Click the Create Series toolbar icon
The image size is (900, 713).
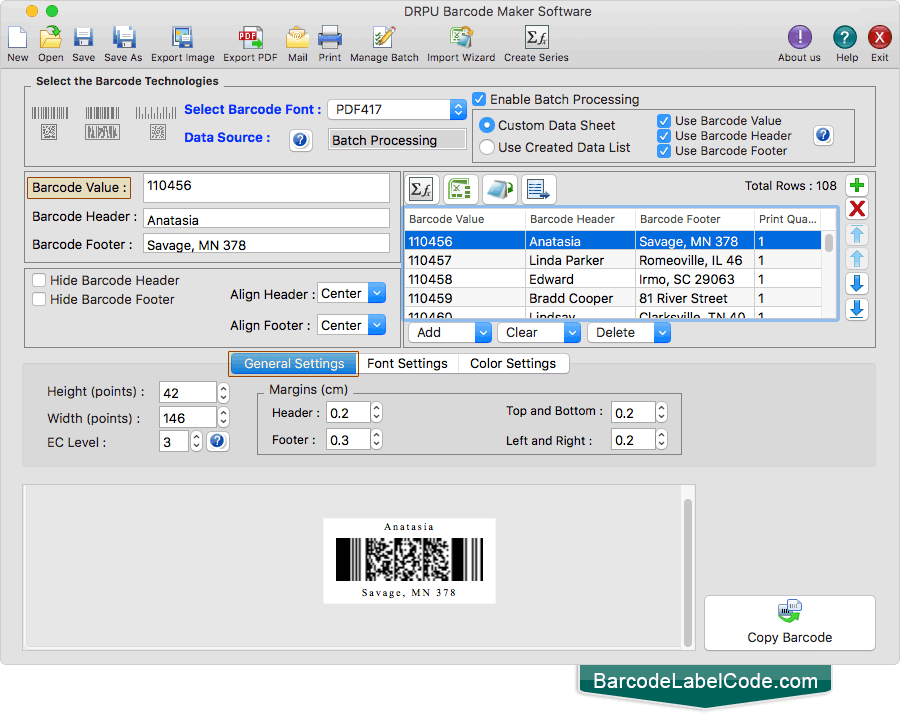(x=537, y=38)
